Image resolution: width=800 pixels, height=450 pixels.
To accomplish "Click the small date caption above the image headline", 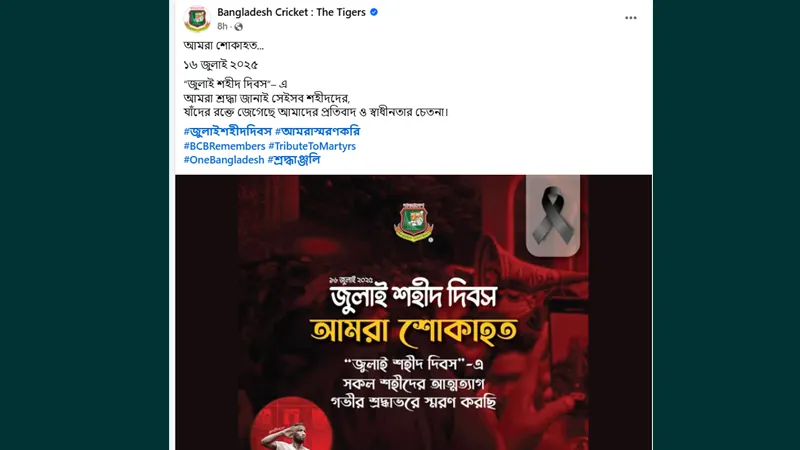I will point(351,280).
